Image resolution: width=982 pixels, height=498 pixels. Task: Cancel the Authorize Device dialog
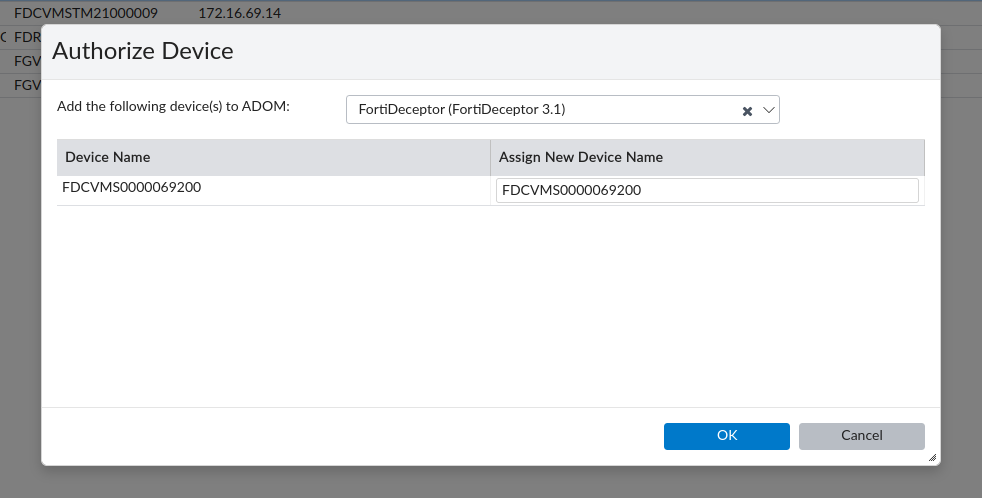[861, 436]
